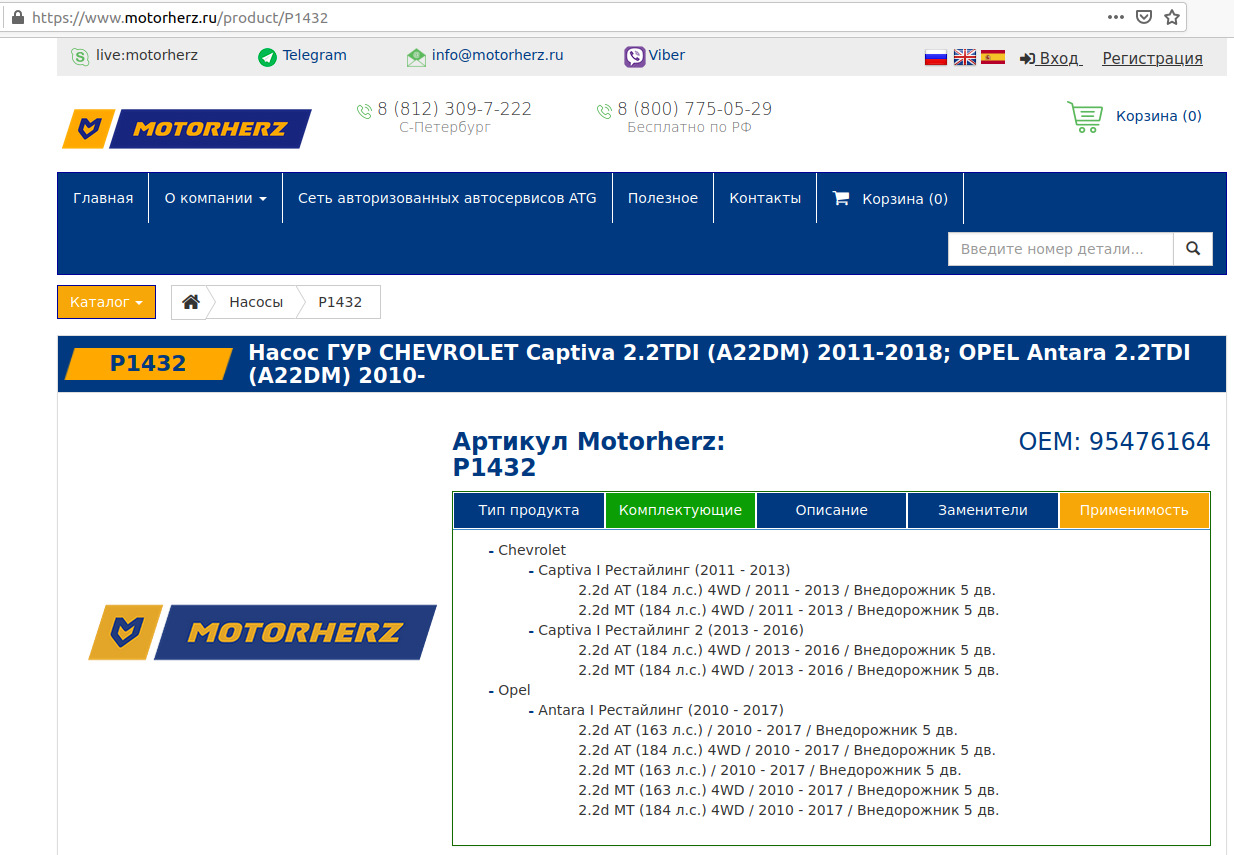Select the Spanish flag language icon

pyautogui.click(x=992, y=57)
